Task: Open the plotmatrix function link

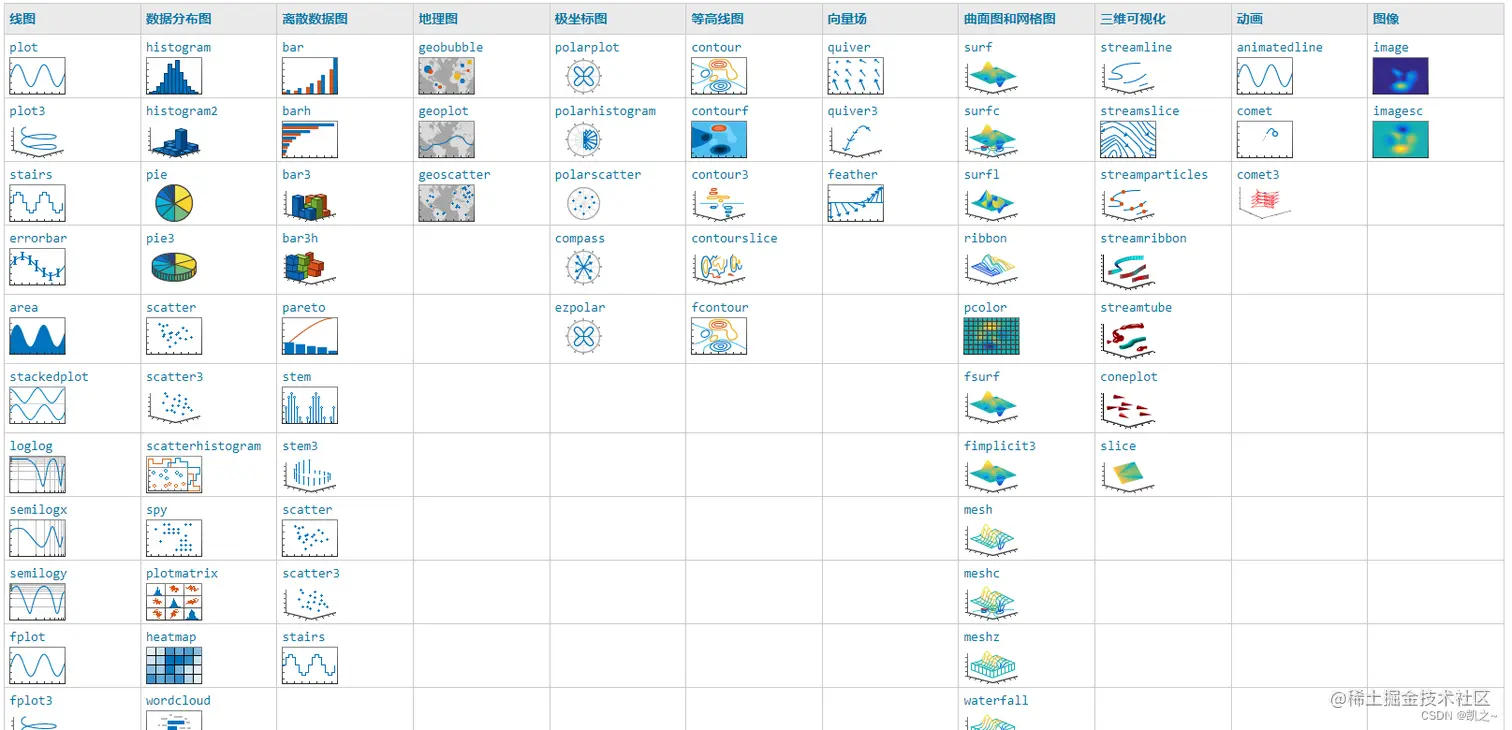Action: coord(182,573)
